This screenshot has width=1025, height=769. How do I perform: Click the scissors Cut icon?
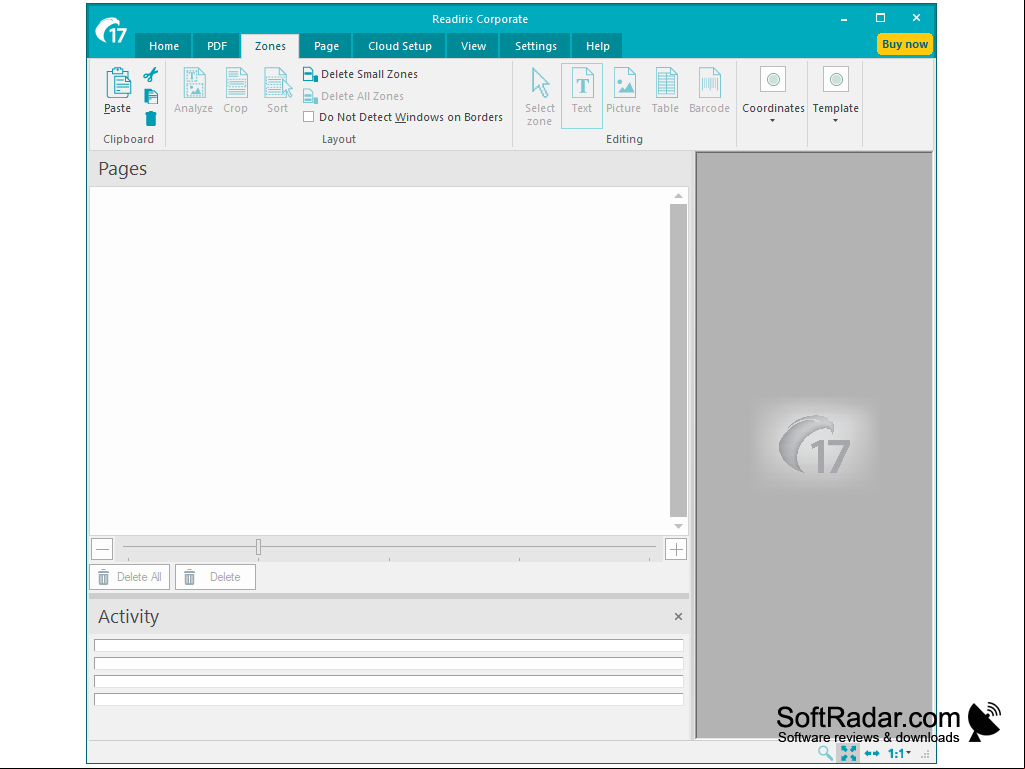[151, 75]
